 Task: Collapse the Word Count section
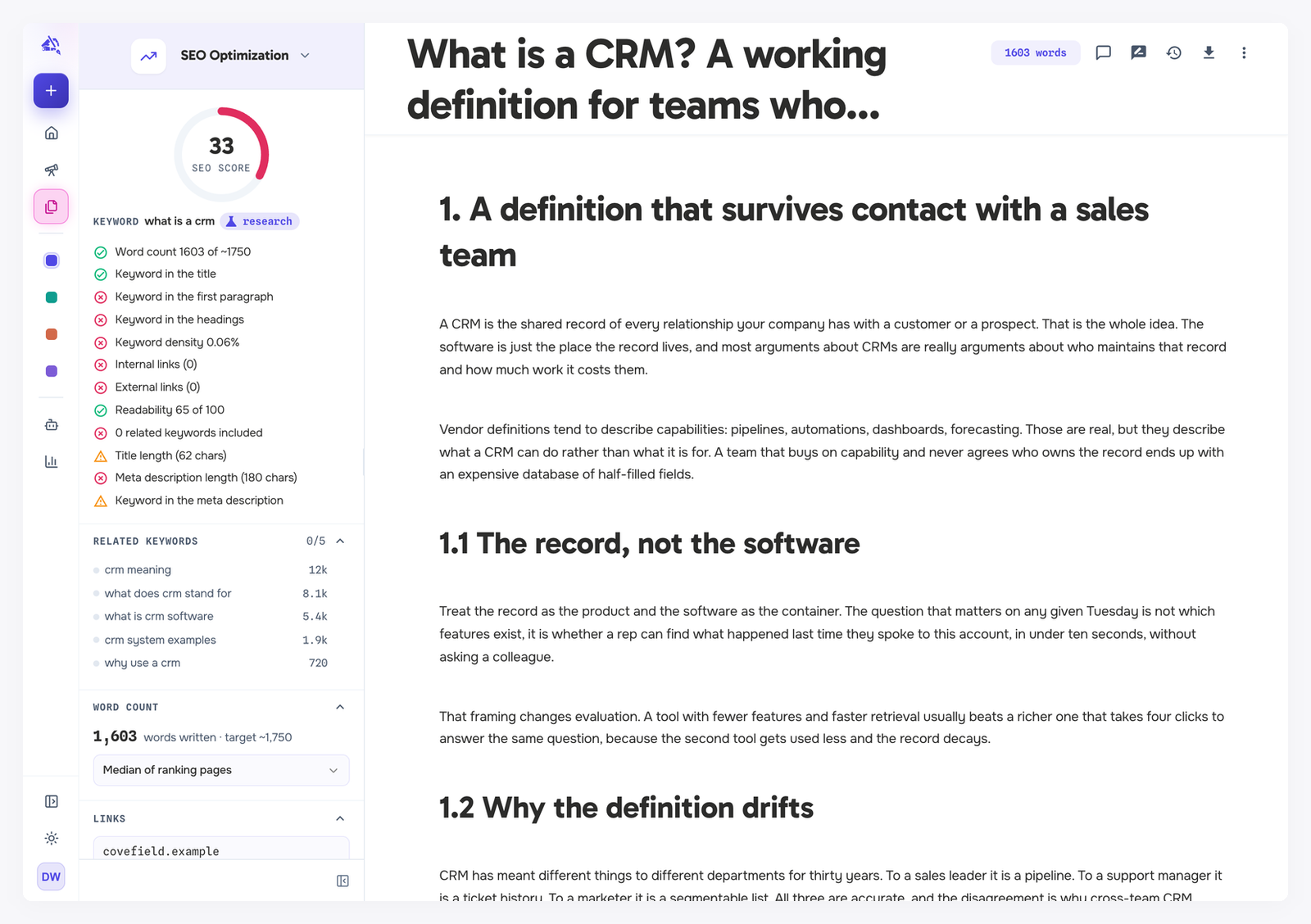pyautogui.click(x=340, y=707)
